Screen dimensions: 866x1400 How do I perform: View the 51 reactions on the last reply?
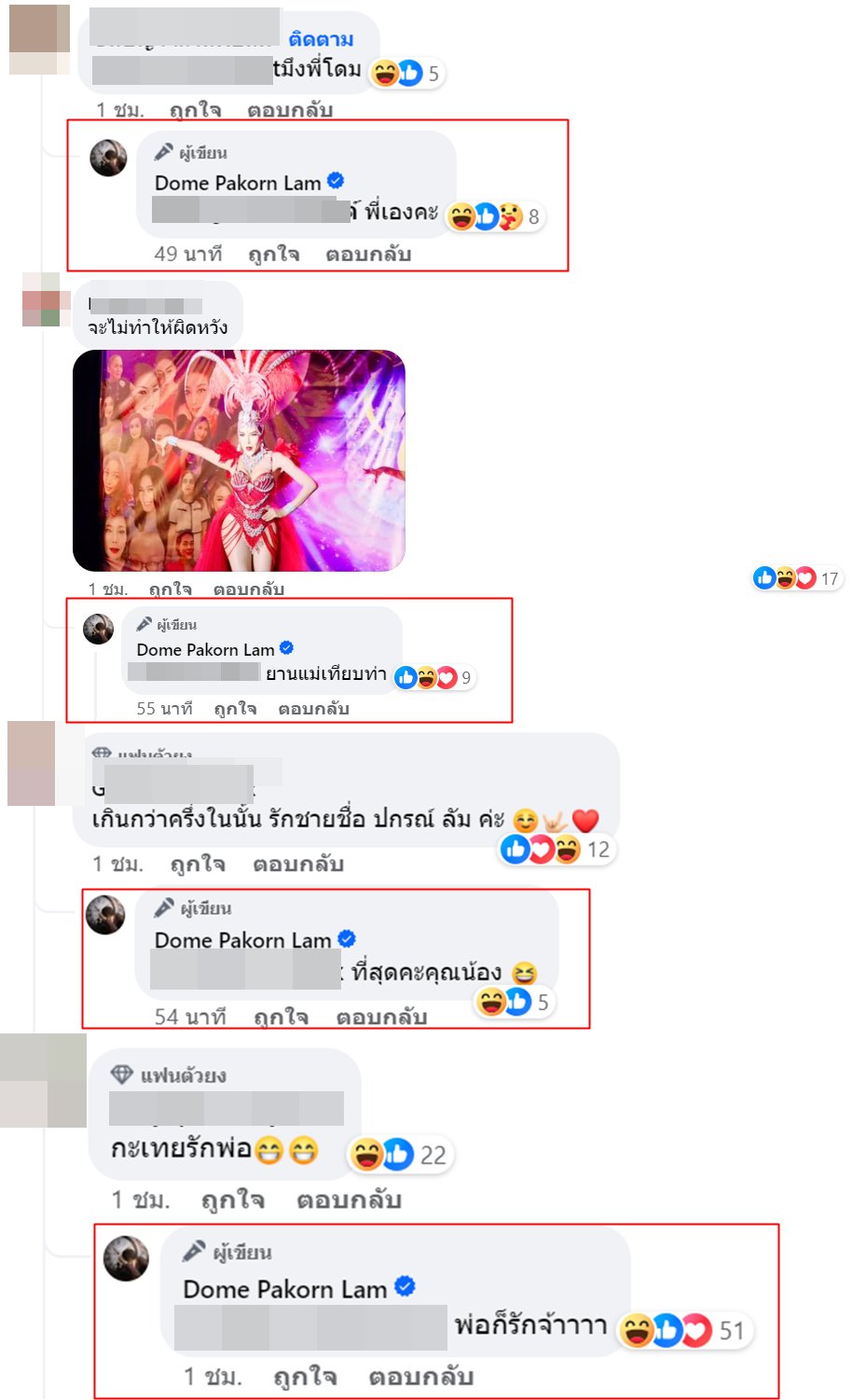[684, 1330]
